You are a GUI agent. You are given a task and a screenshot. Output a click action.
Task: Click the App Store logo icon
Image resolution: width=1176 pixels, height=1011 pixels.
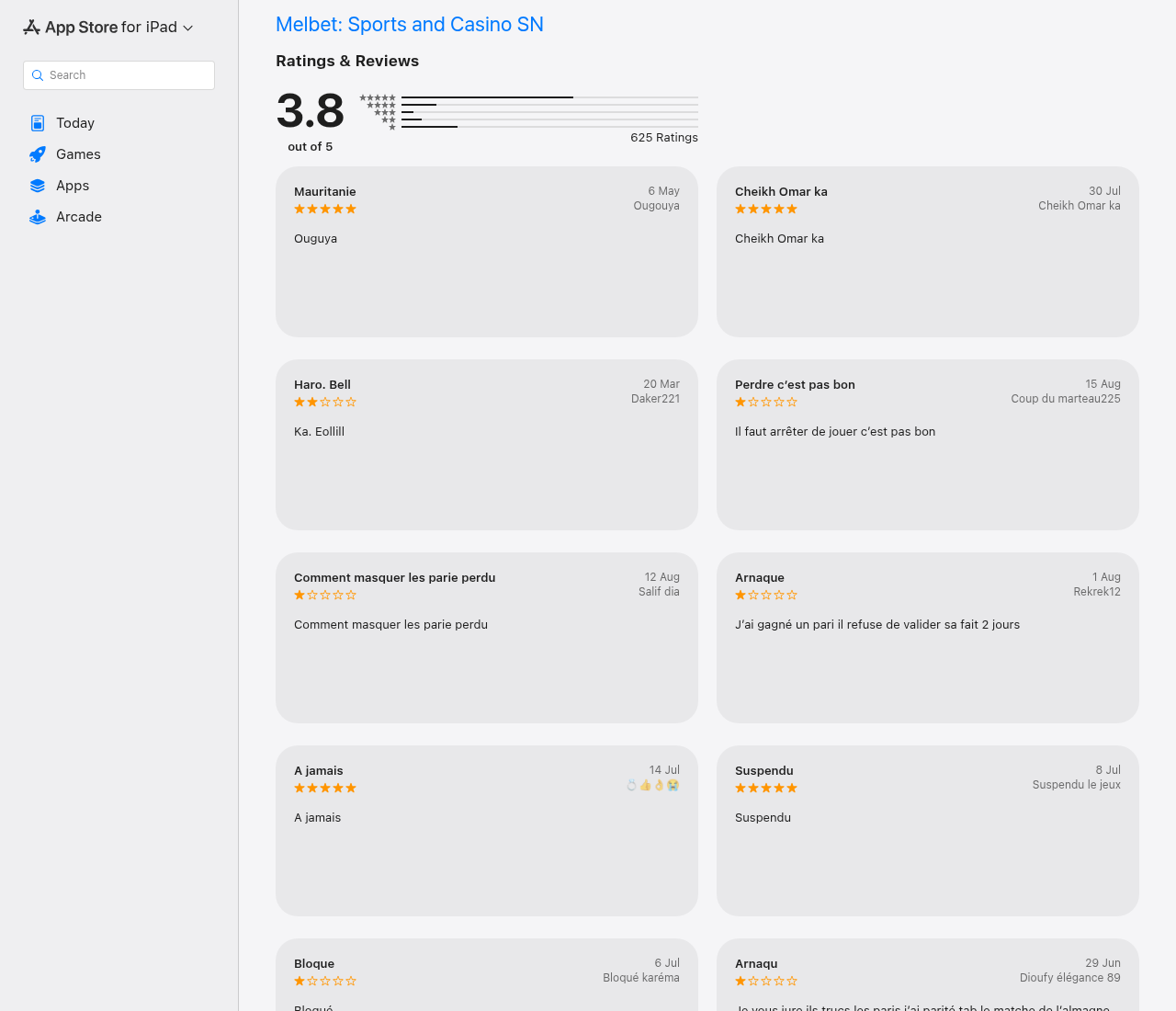(32, 28)
